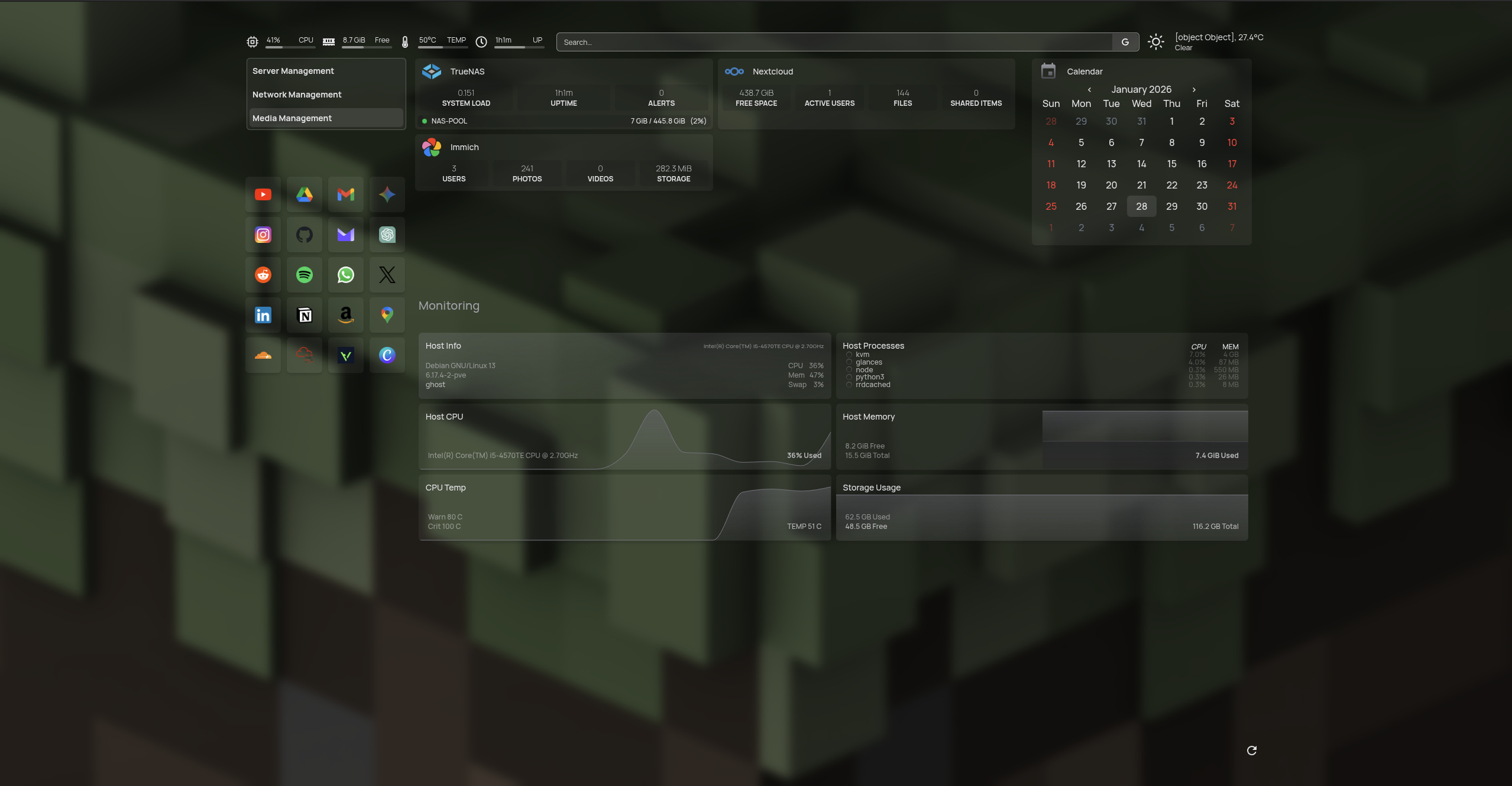This screenshot has width=1512, height=786.
Task: Click the weather widget sun icon
Action: pyautogui.click(x=1156, y=42)
